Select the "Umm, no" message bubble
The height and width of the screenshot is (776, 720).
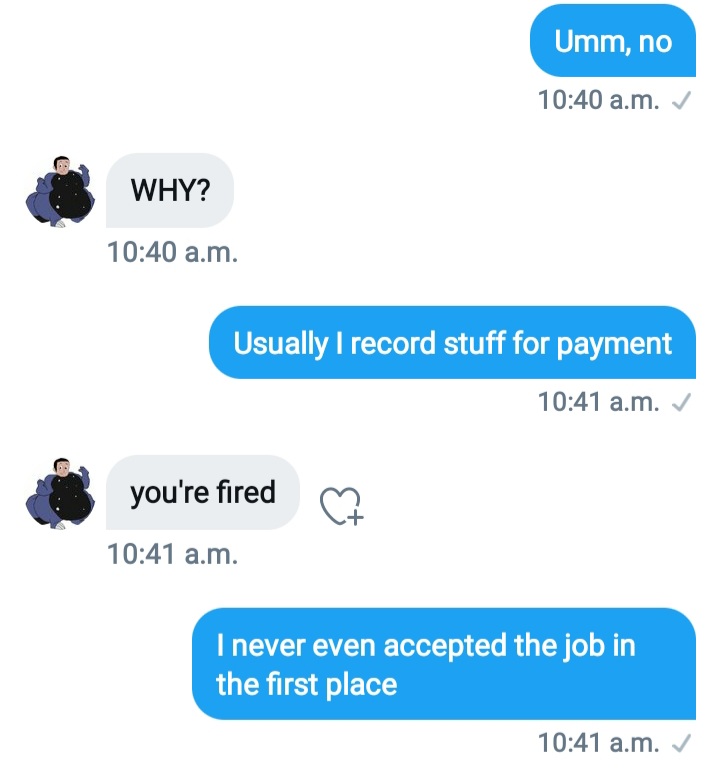point(613,41)
